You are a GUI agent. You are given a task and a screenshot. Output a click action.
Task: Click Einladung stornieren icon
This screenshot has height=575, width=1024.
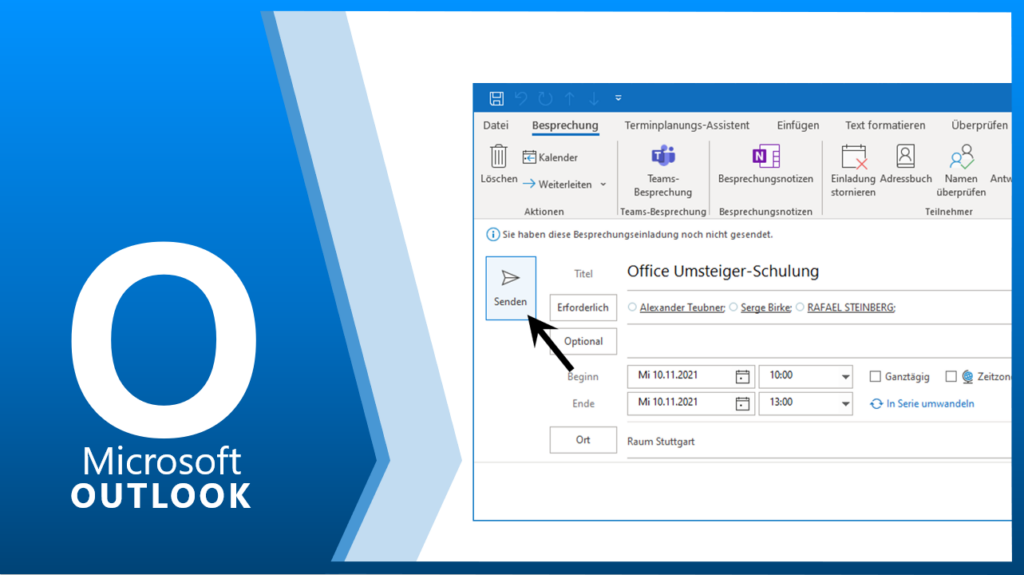854,157
